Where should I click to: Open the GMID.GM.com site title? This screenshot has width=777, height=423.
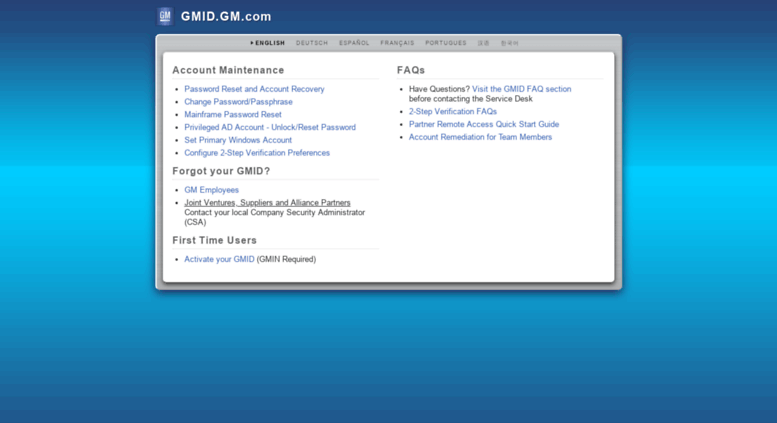(226, 16)
